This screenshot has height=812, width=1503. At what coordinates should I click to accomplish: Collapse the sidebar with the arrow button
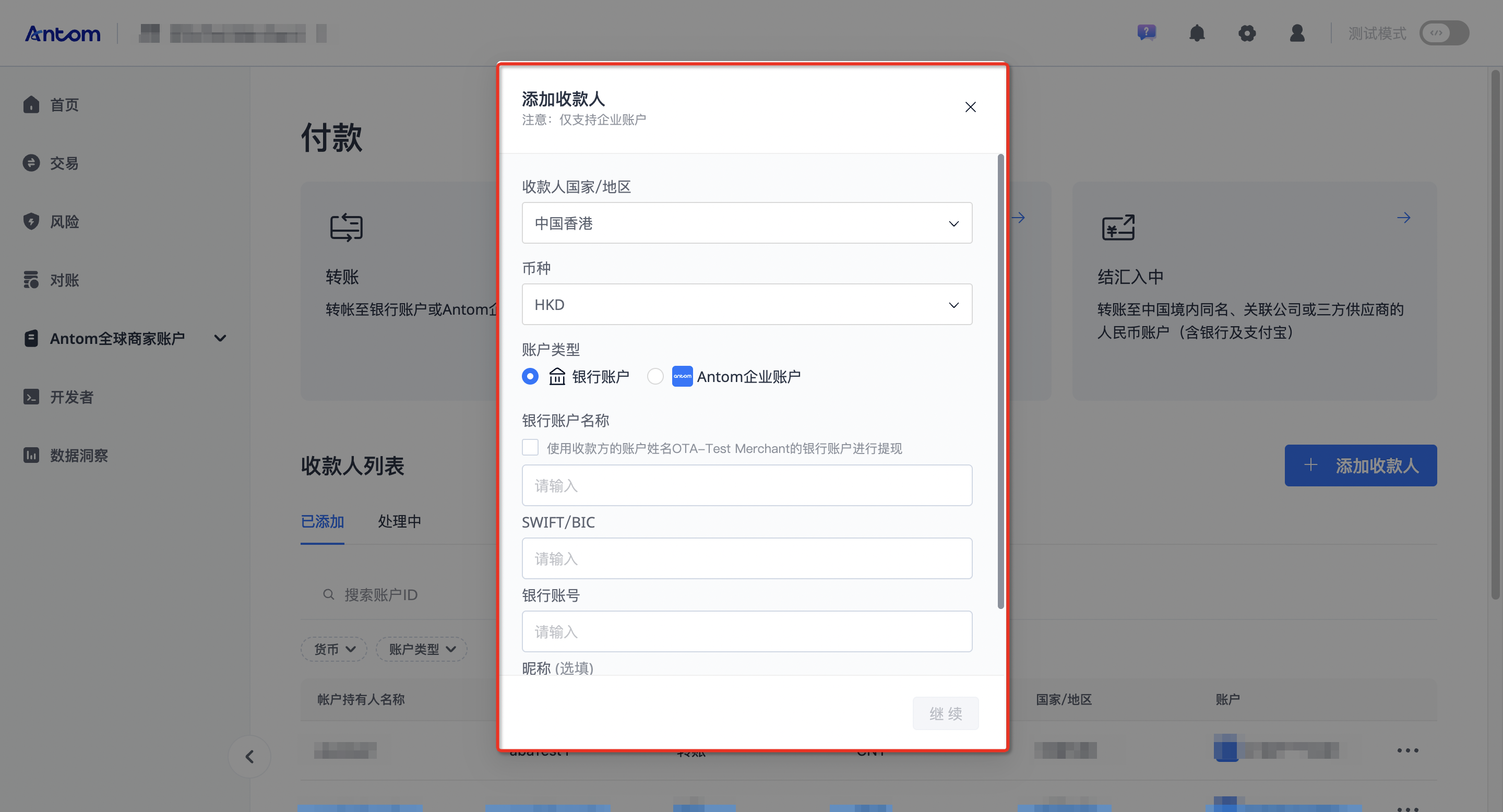pyautogui.click(x=250, y=757)
